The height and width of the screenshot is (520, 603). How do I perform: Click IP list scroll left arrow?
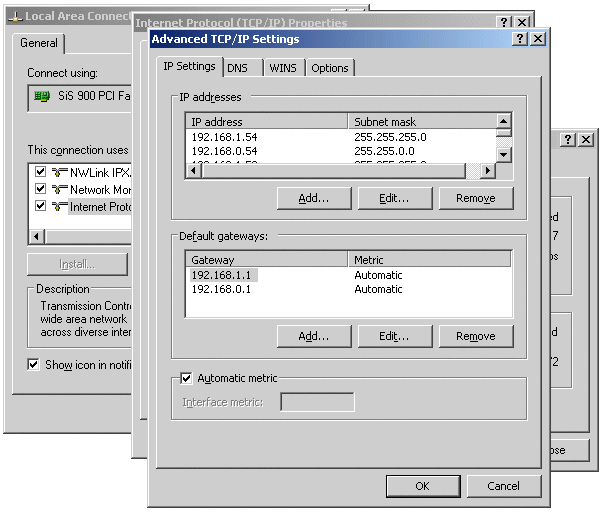coord(194,170)
